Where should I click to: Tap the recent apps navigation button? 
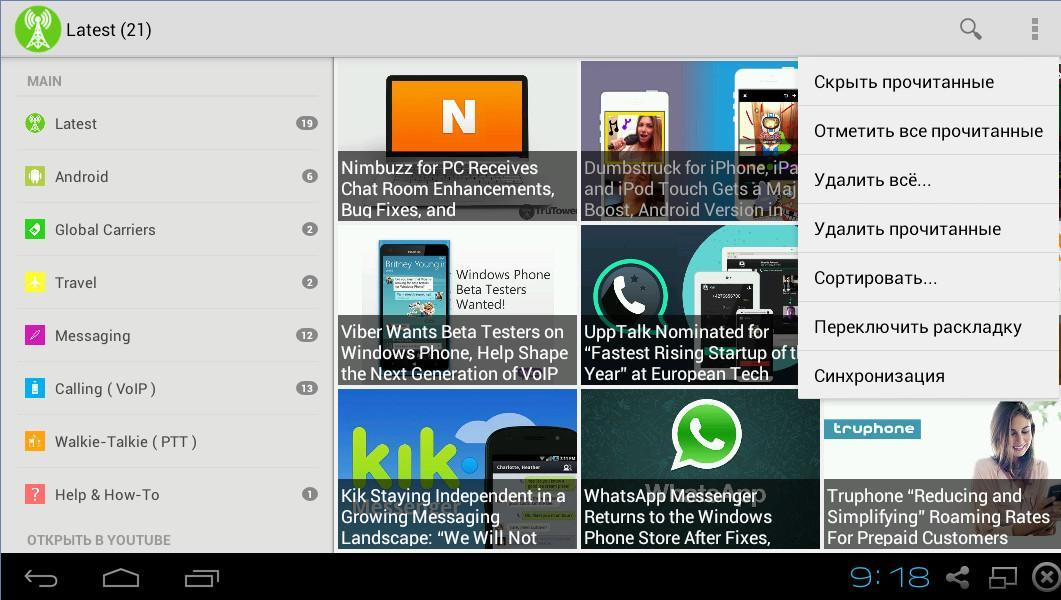tap(202, 578)
